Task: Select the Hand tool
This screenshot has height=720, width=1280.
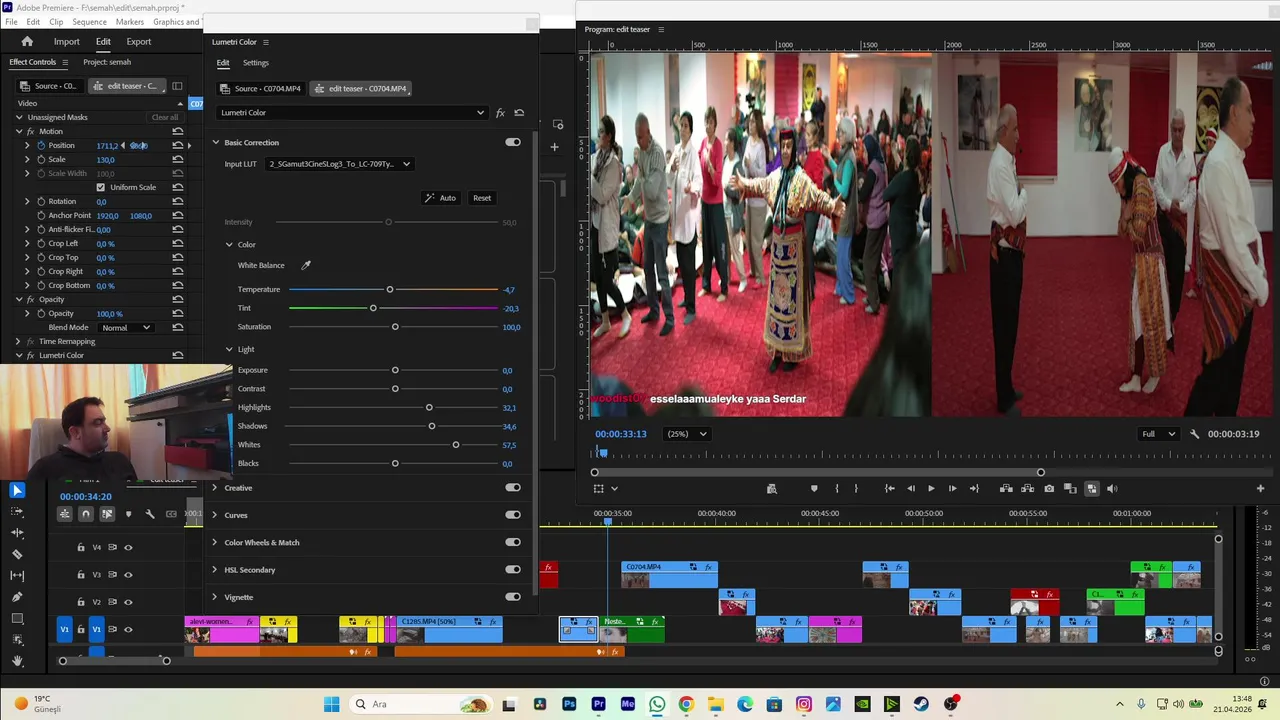Action: [x=17, y=660]
